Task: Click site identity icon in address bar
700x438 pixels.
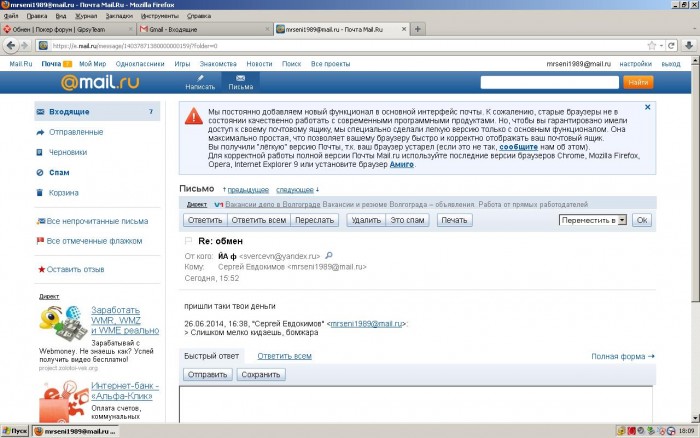Action: (43, 46)
